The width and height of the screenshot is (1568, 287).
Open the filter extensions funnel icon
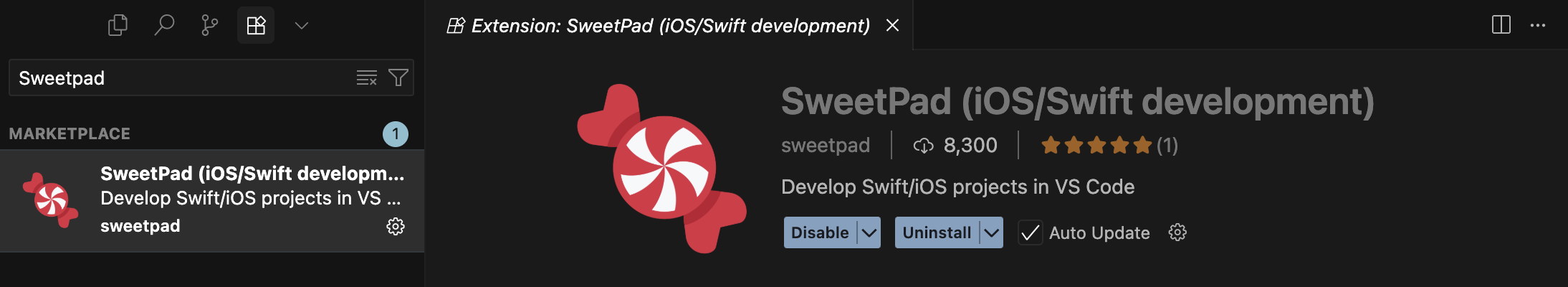(x=398, y=77)
